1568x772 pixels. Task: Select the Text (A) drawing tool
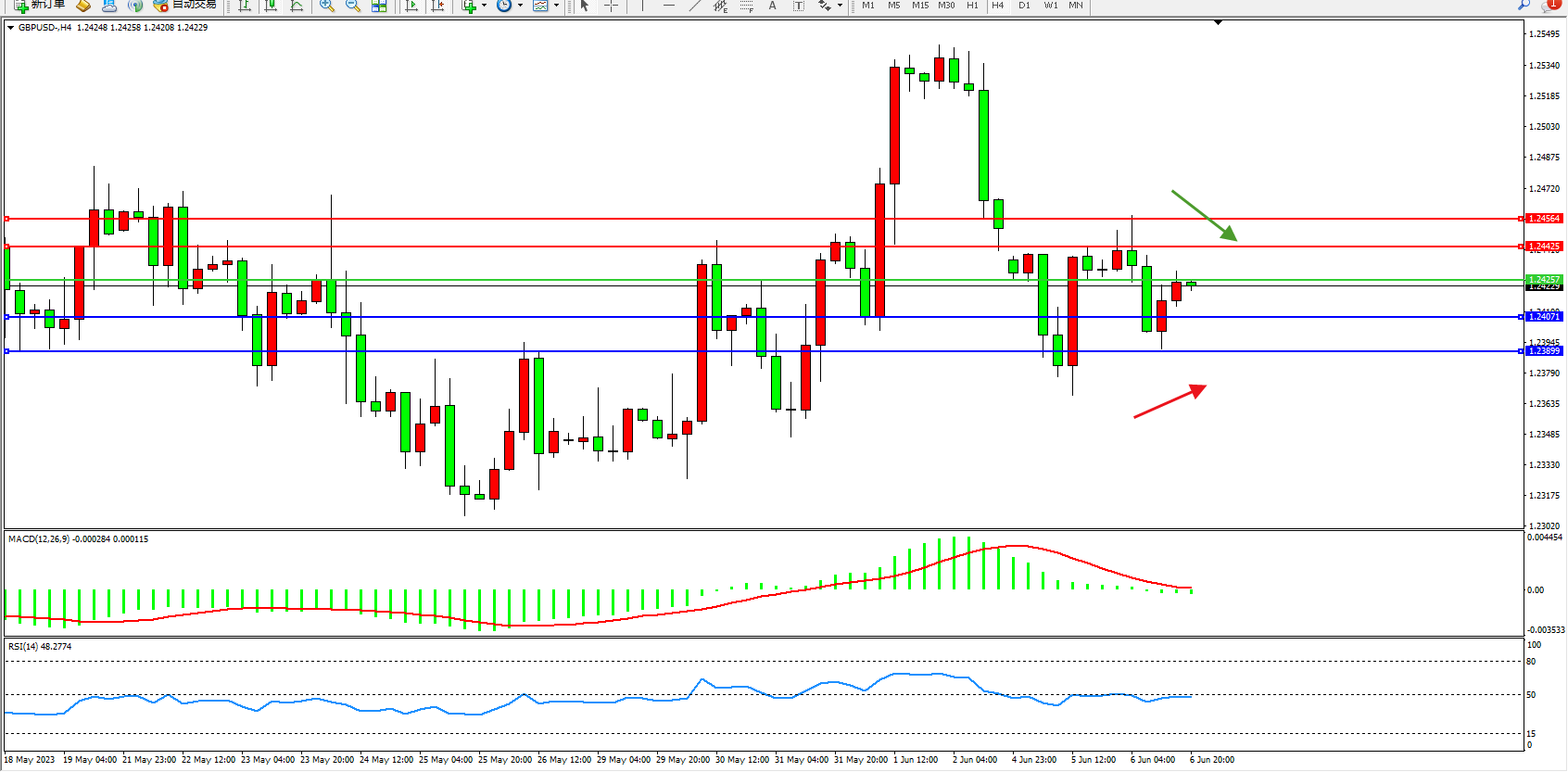point(772,6)
